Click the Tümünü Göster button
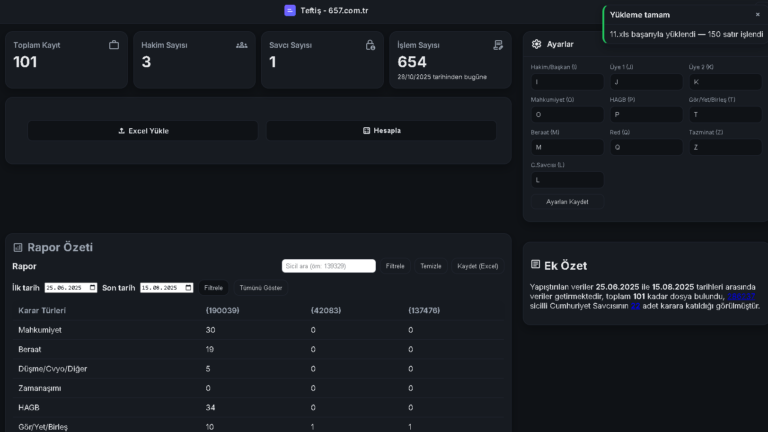 pyautogui.click(x=261, y=288)
